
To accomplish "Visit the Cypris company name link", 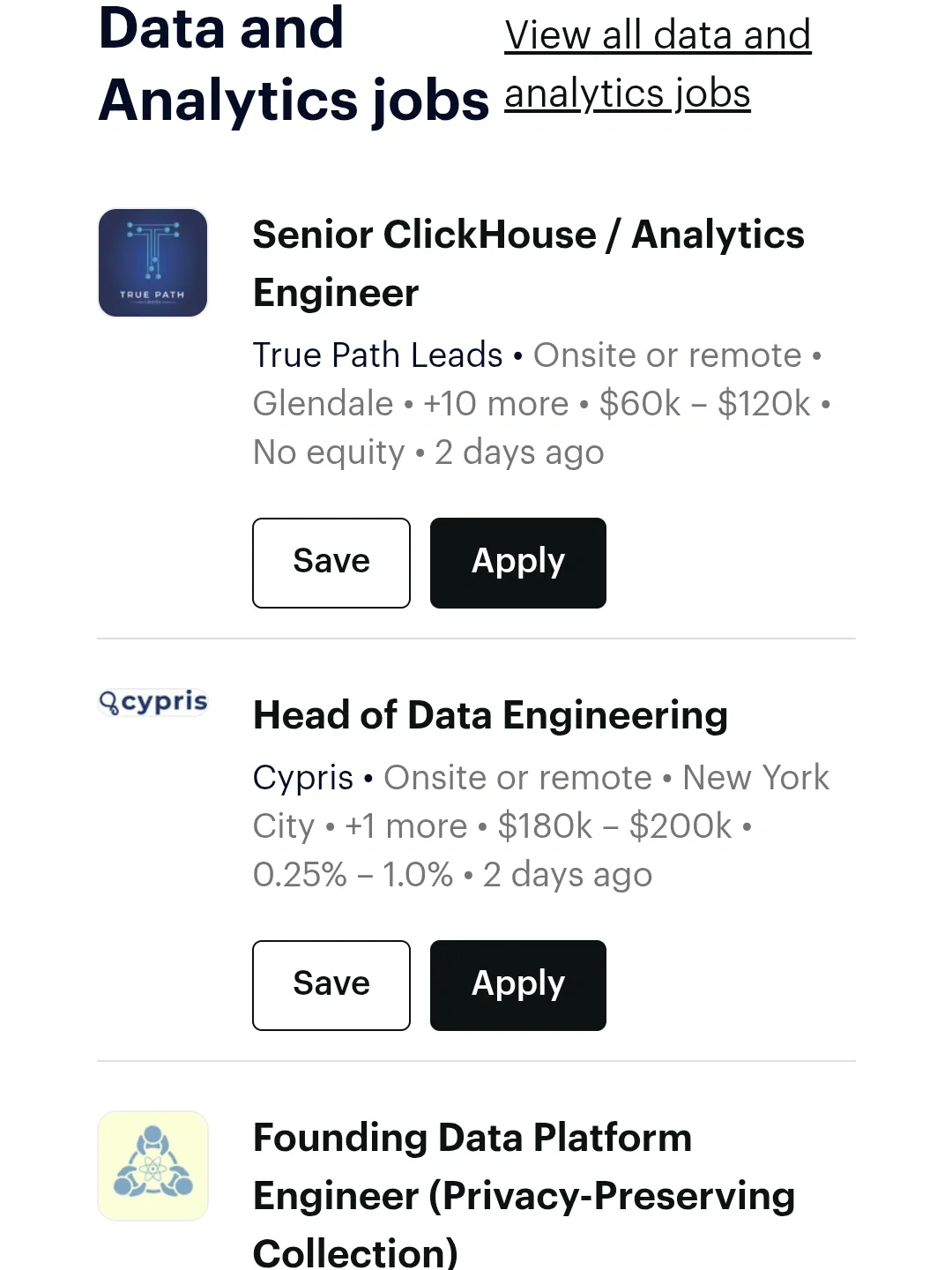I will coord(303,778).
